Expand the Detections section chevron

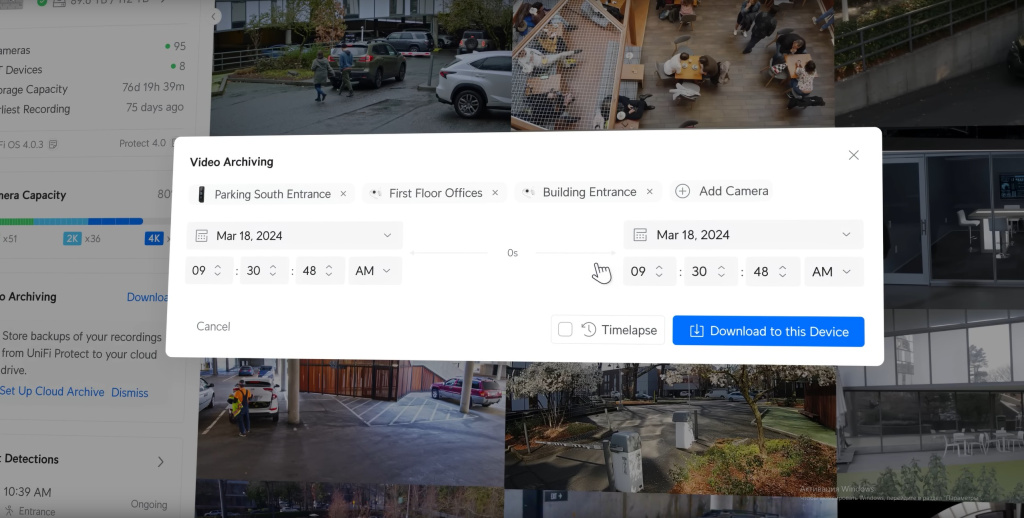tap(161, 461)
